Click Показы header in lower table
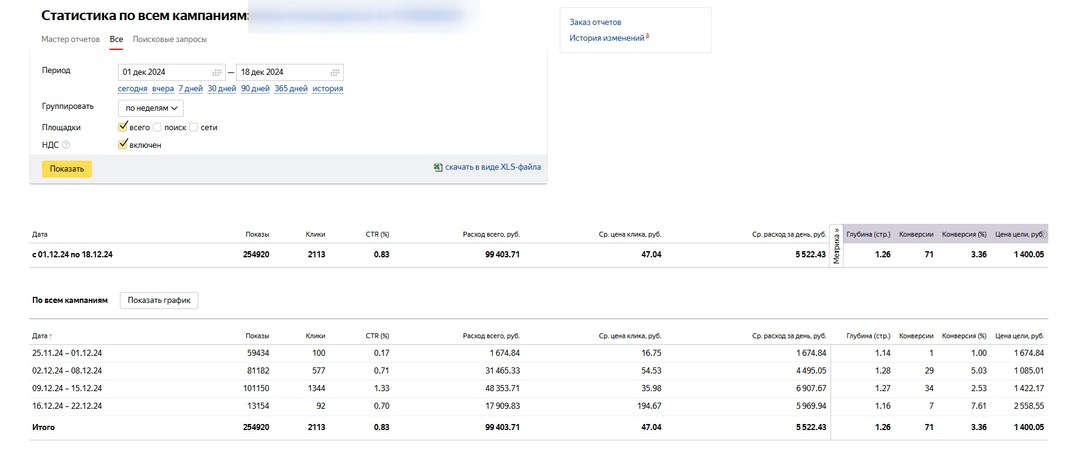 tap(257, 336)
